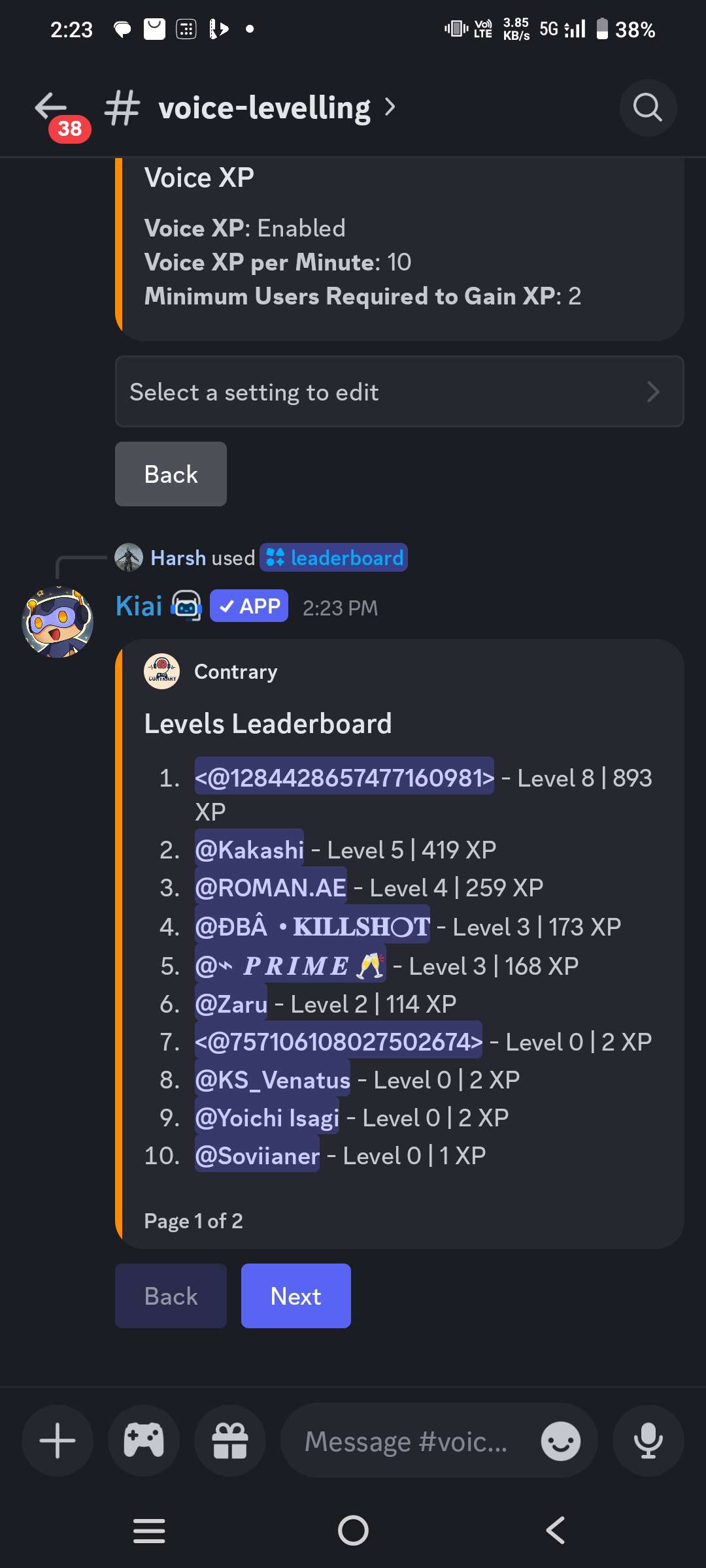
Task: Tap the gift icon
Action: click(230, 1441)
